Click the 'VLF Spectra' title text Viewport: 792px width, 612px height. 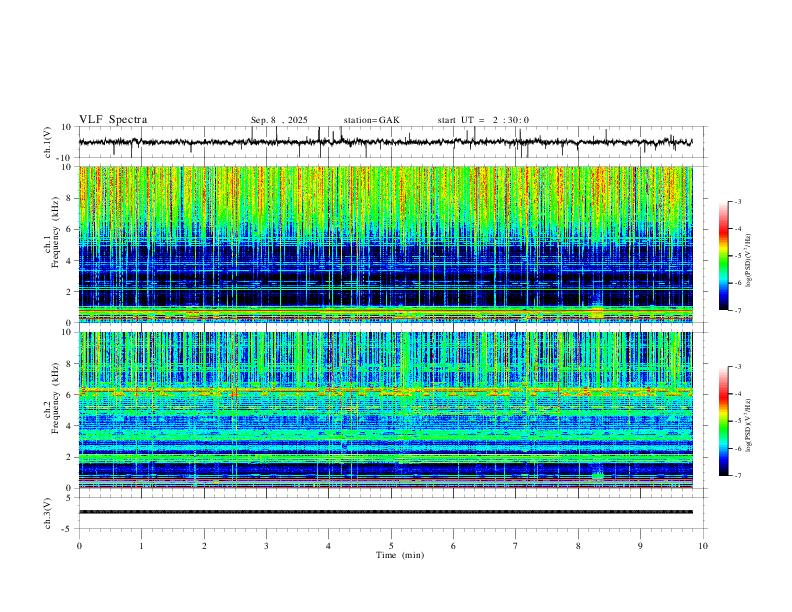pos(113,120)
